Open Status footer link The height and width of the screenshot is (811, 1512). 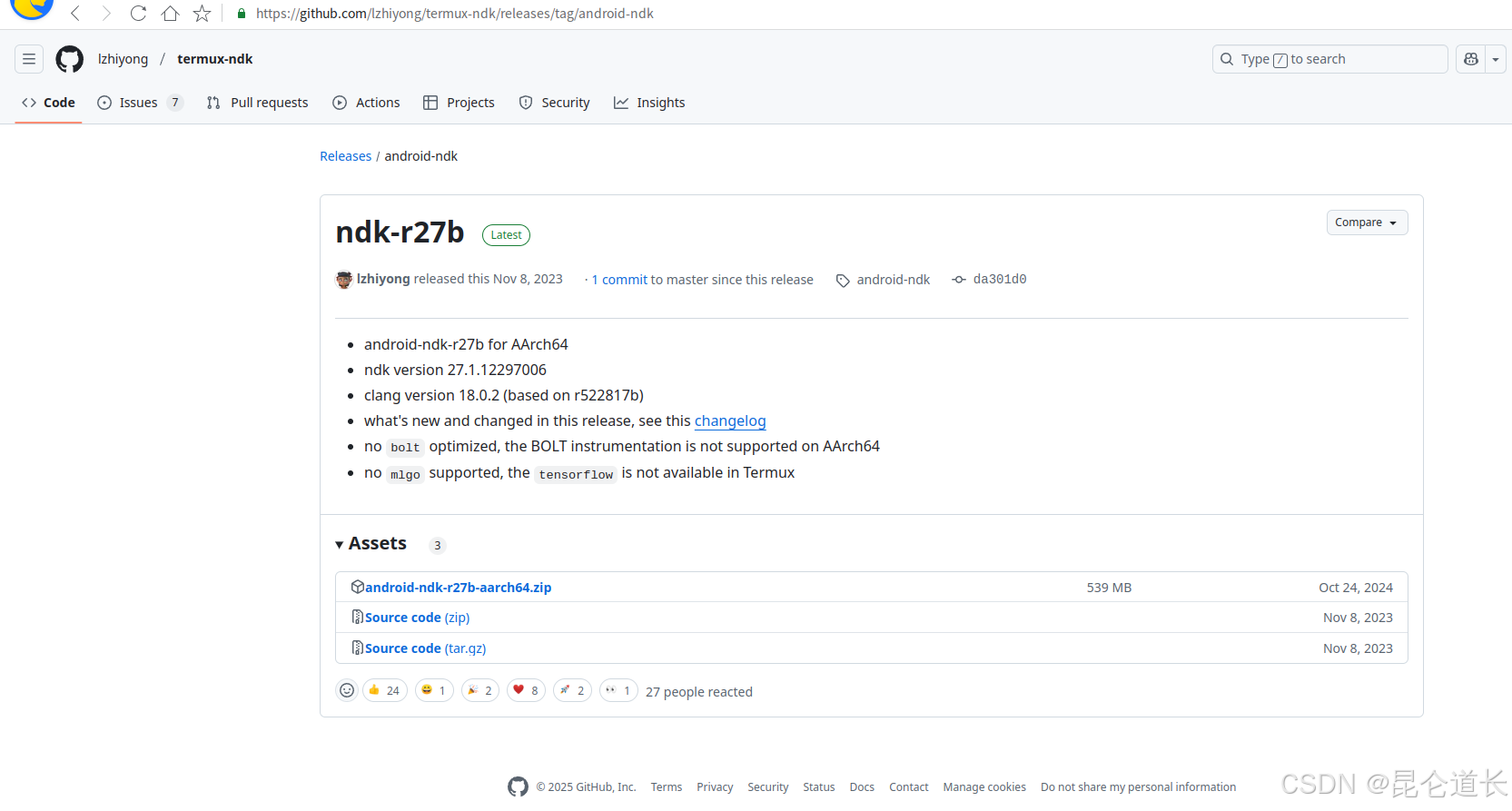(x=818, y=787)
